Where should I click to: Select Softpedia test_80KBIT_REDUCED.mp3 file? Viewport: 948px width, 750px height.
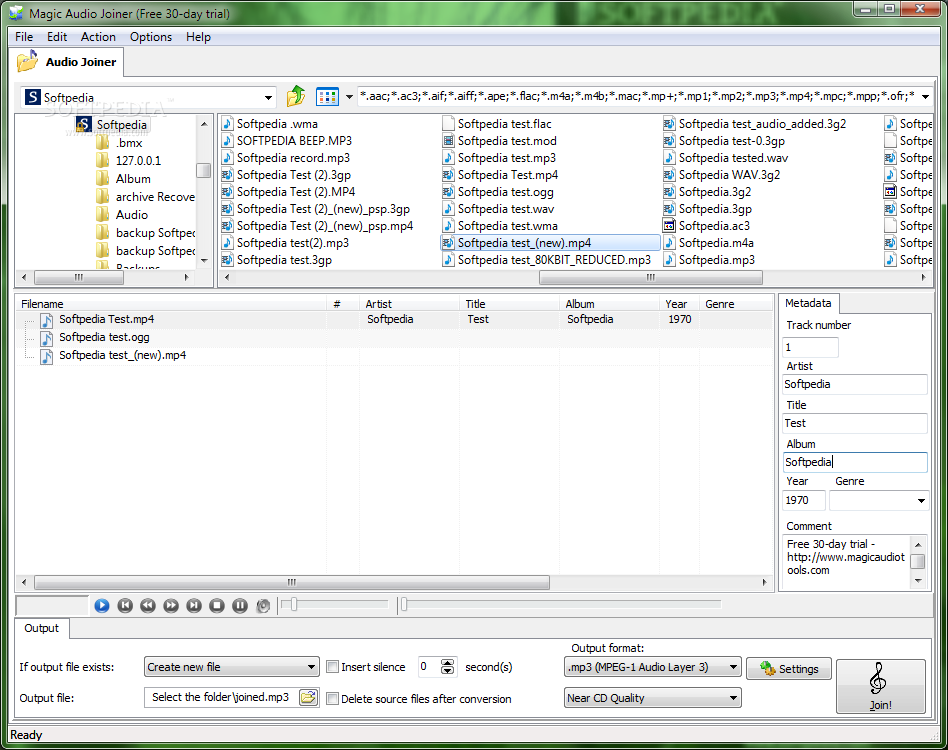point(547,259)
